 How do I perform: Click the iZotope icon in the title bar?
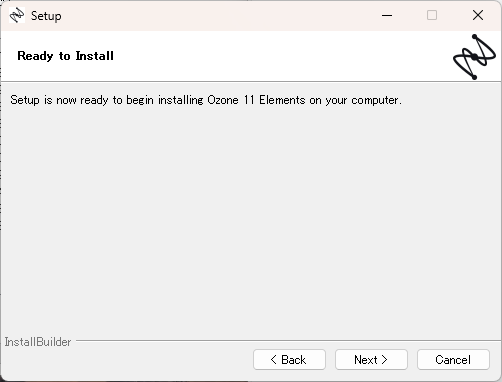(x=17, y=15)
